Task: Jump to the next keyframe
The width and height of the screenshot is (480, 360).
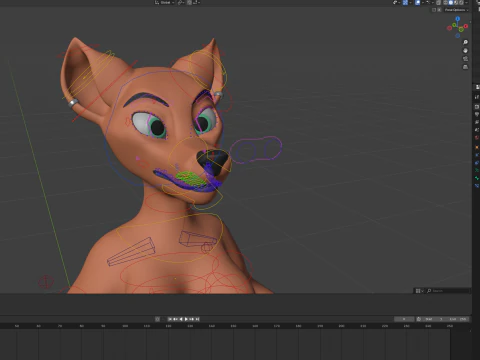Action: coord(192,319)
